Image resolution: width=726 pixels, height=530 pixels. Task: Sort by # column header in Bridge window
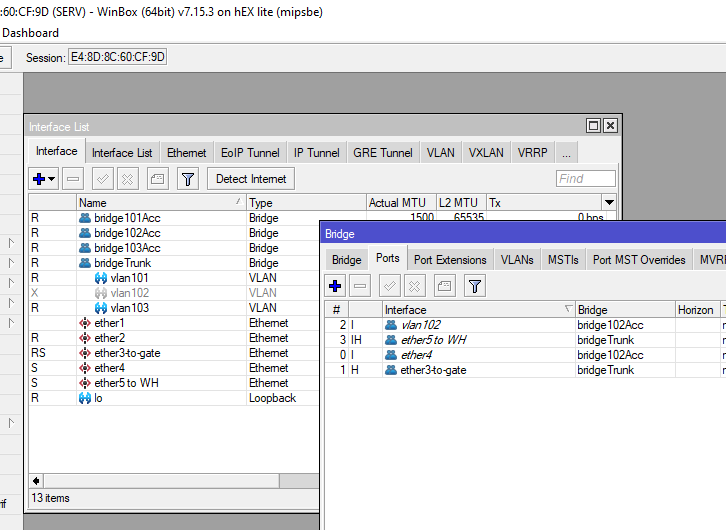tap(337, 310)
